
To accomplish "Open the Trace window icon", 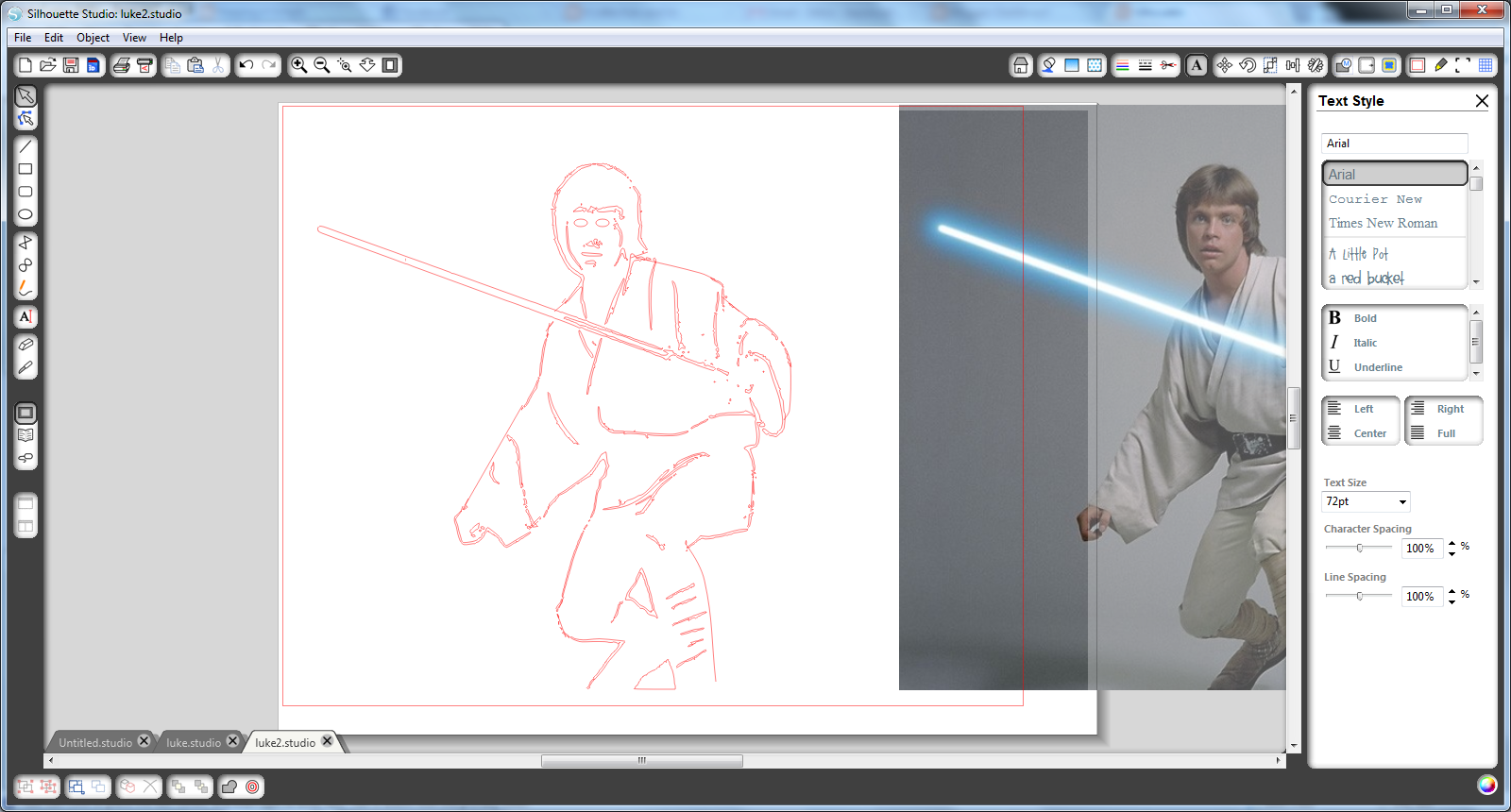I will click(1389, 65).
